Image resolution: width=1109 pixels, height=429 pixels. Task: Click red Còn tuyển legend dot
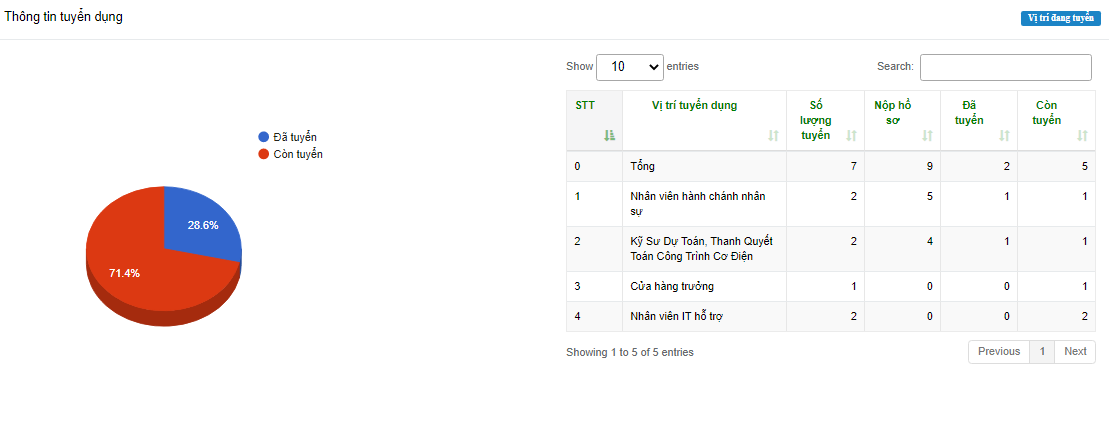pos(264,154)
